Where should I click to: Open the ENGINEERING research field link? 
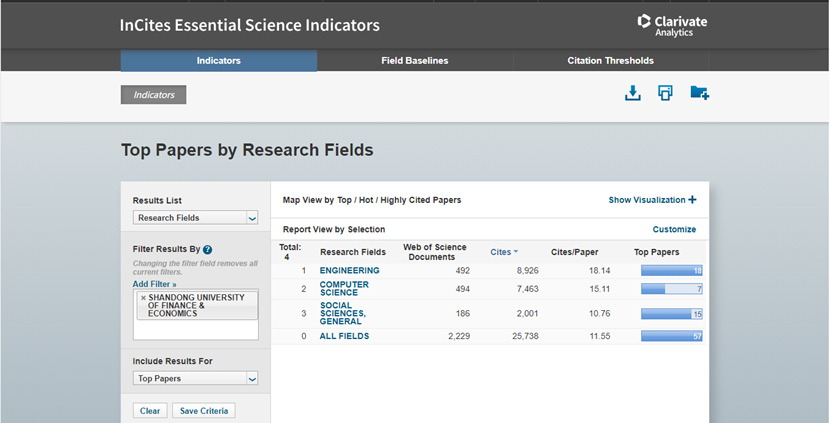tap(349, 271)
